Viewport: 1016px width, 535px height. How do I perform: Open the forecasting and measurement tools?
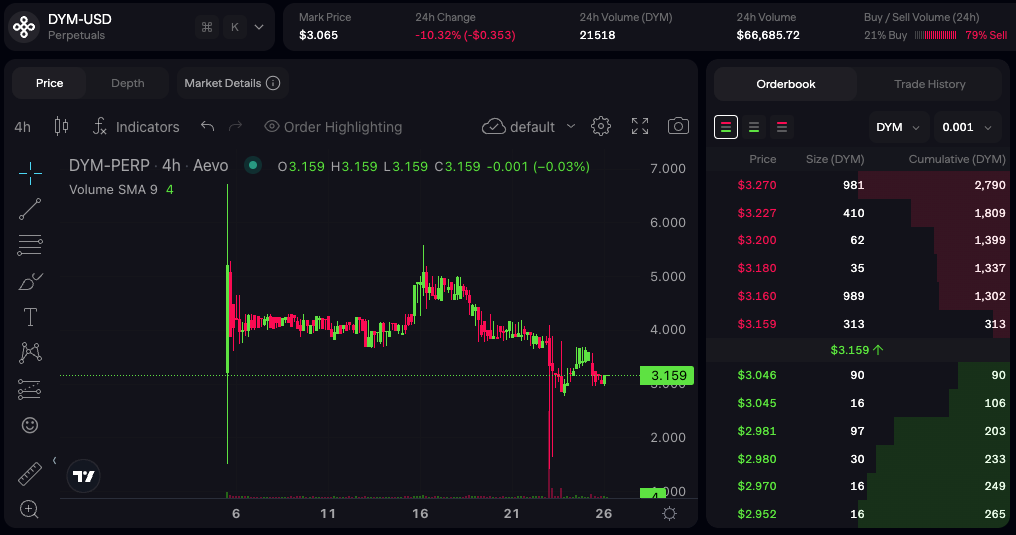(30, 389)
